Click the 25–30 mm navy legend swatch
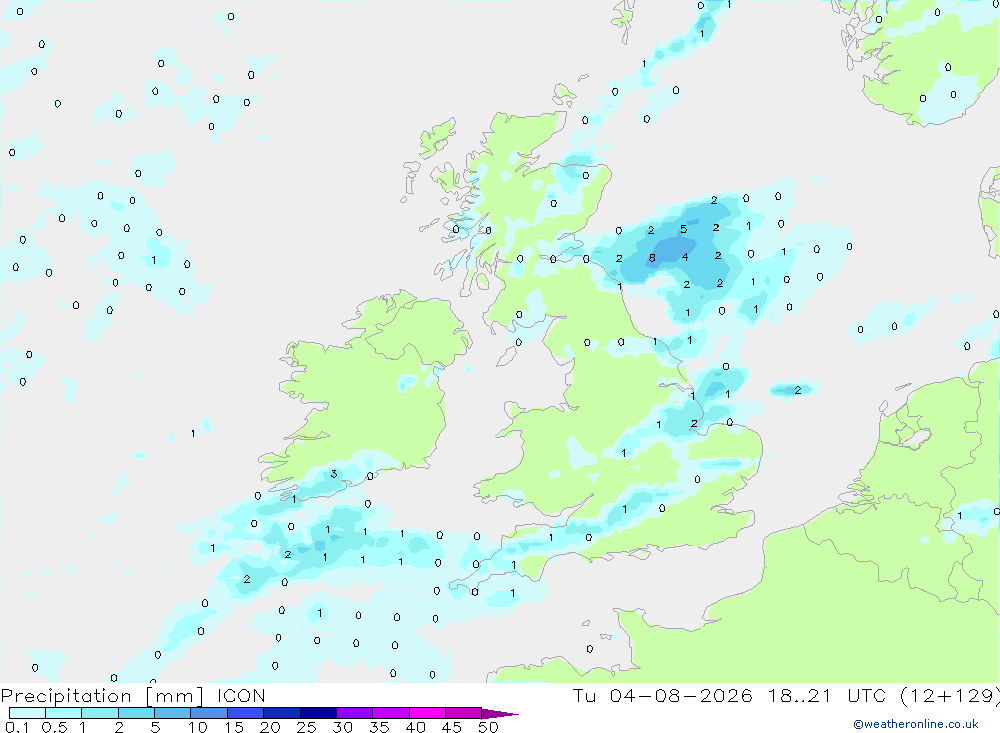1000x733 pixels. 318,713
